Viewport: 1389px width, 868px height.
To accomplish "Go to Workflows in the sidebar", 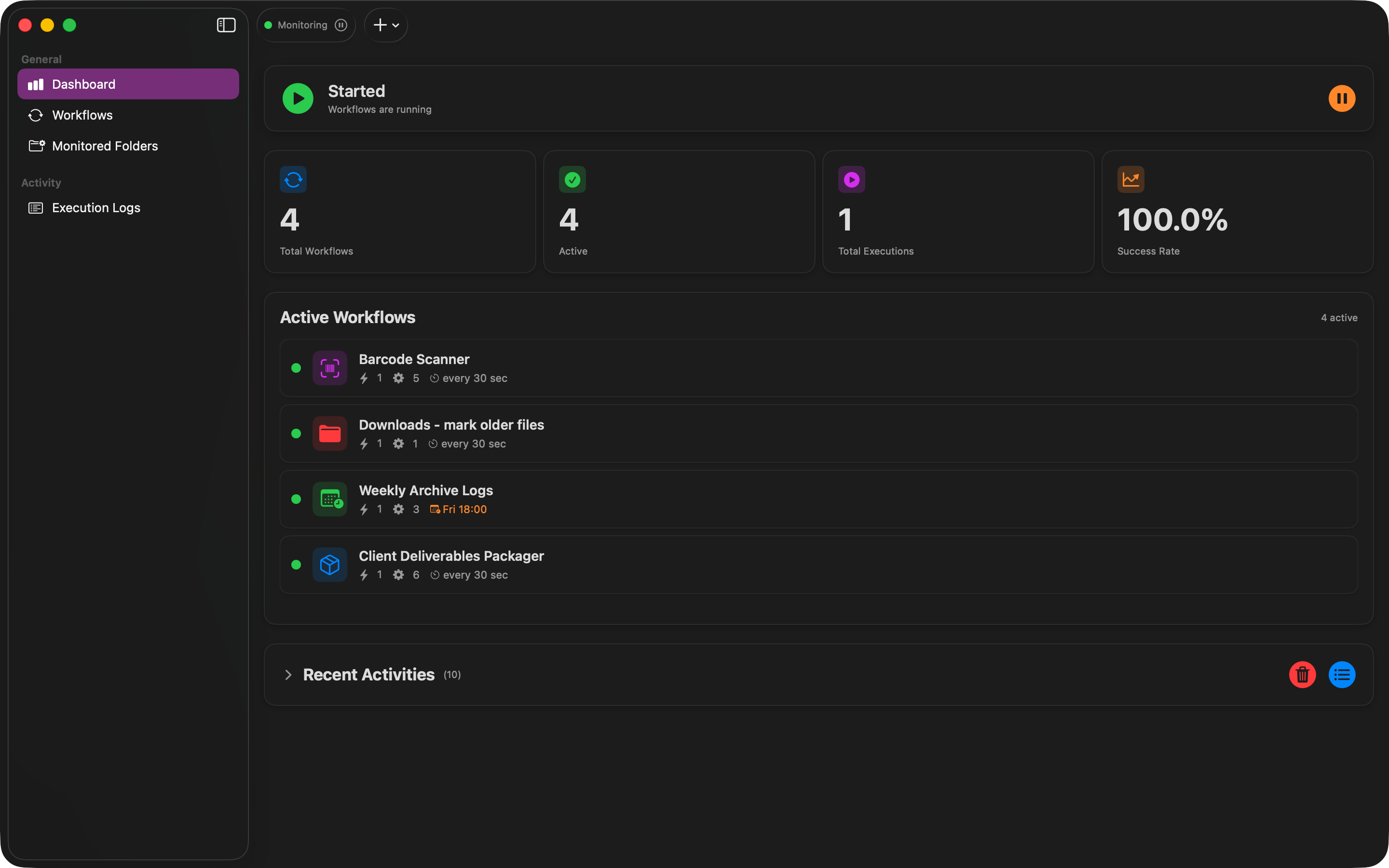I will point(128,115).
